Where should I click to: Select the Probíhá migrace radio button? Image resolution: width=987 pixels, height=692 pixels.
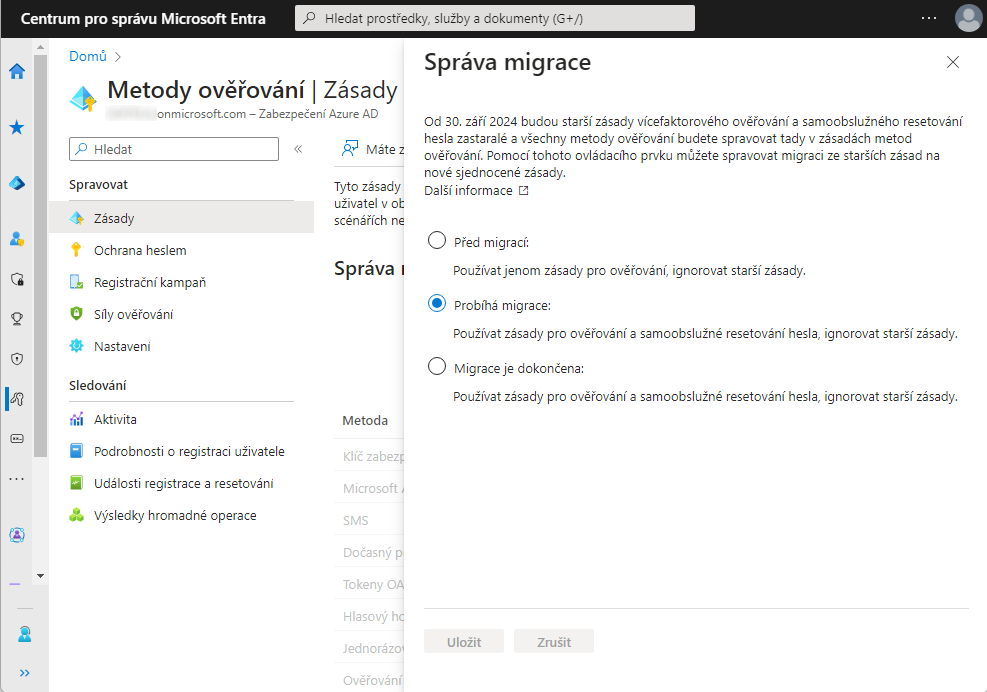pos(437,303)
